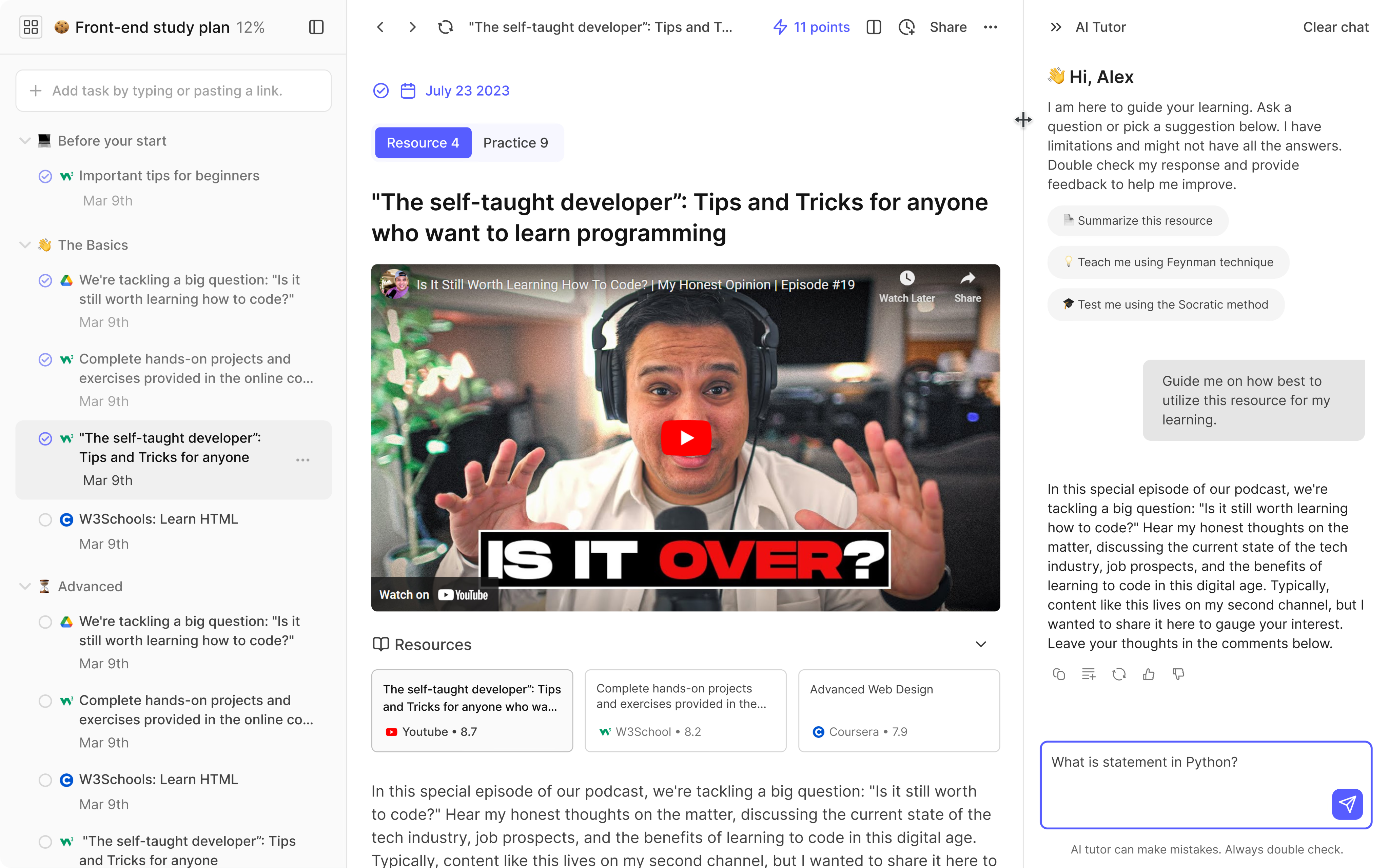Screen dimensions: 1389x868
Task: Open the YouTube self-taught developer resource card
Action: [472, 711]
